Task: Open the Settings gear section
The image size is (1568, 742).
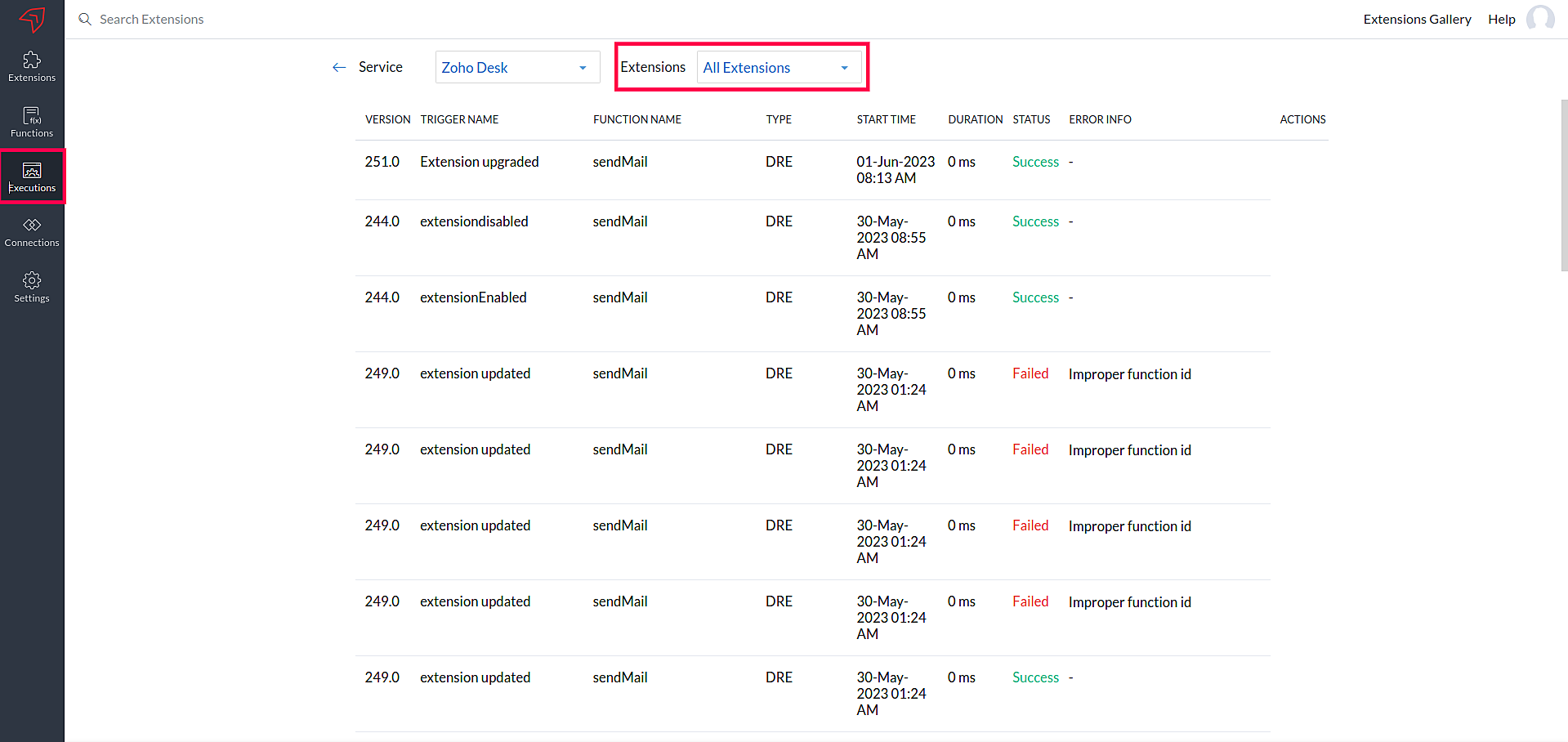Action: pos(32,287)
